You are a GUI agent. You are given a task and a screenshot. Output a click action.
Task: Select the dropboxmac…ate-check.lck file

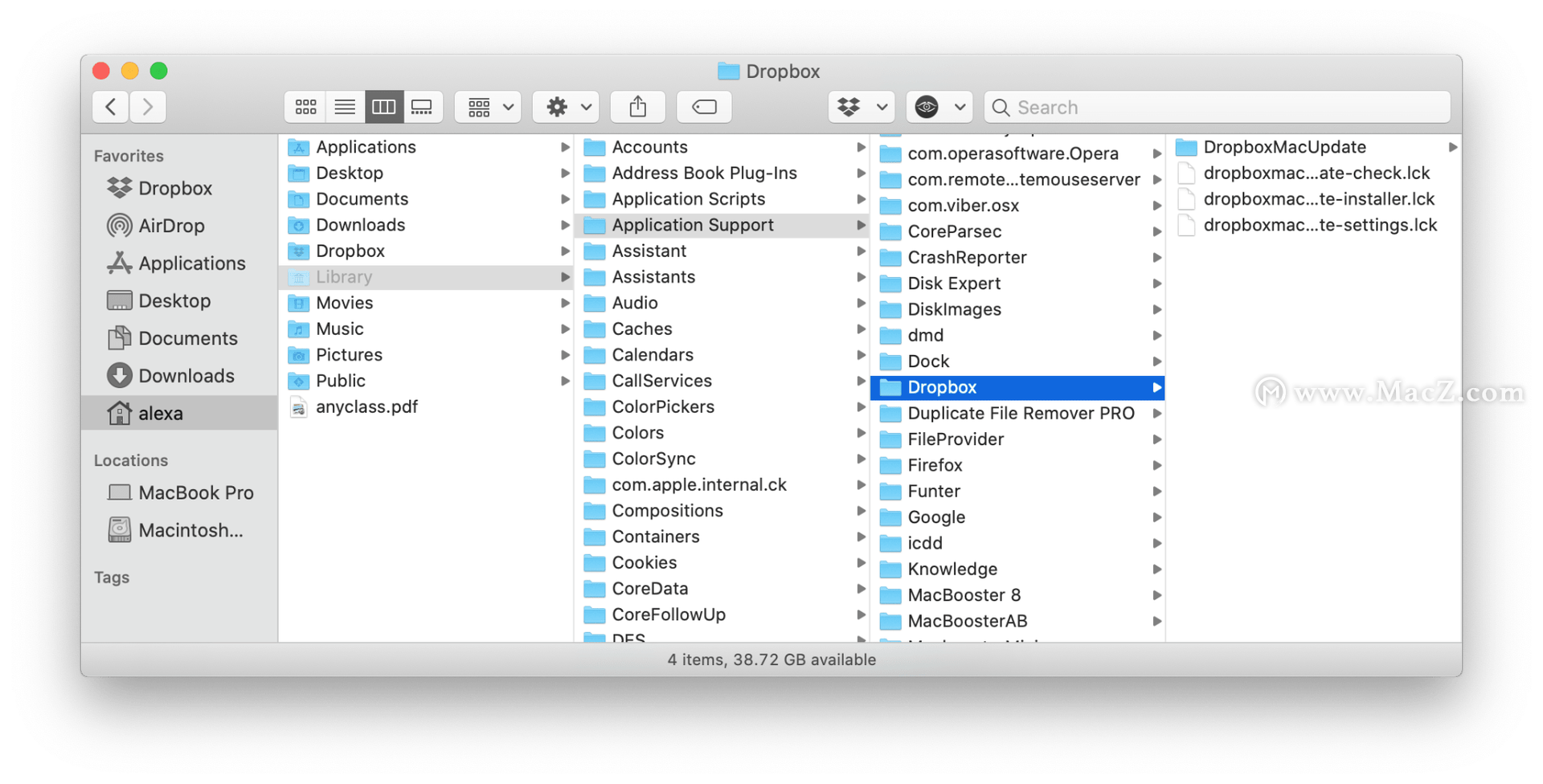click(1315, 173)
